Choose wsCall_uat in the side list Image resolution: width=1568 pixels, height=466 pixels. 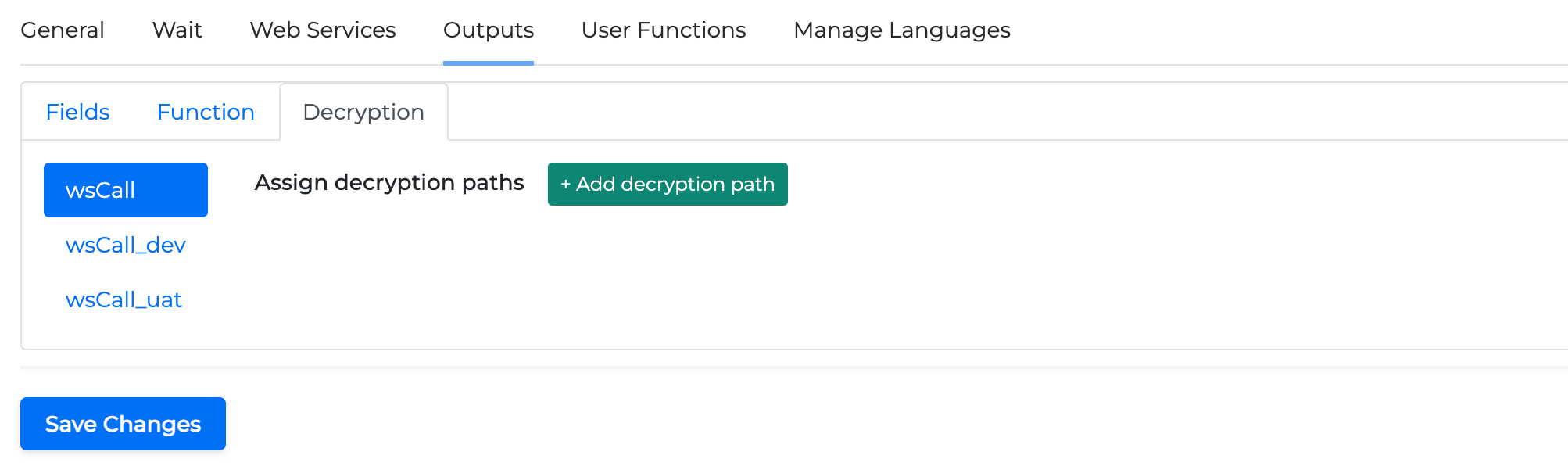pyautogui.click(x=124, y=299)
